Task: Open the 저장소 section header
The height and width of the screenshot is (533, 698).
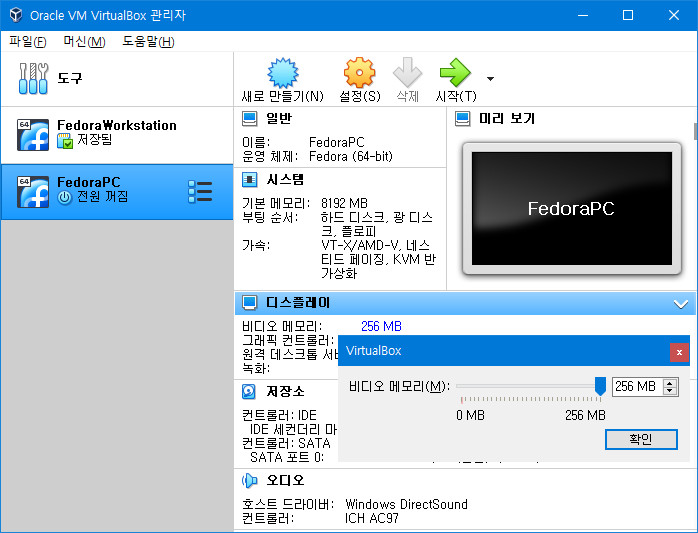Action: point(285,391)
